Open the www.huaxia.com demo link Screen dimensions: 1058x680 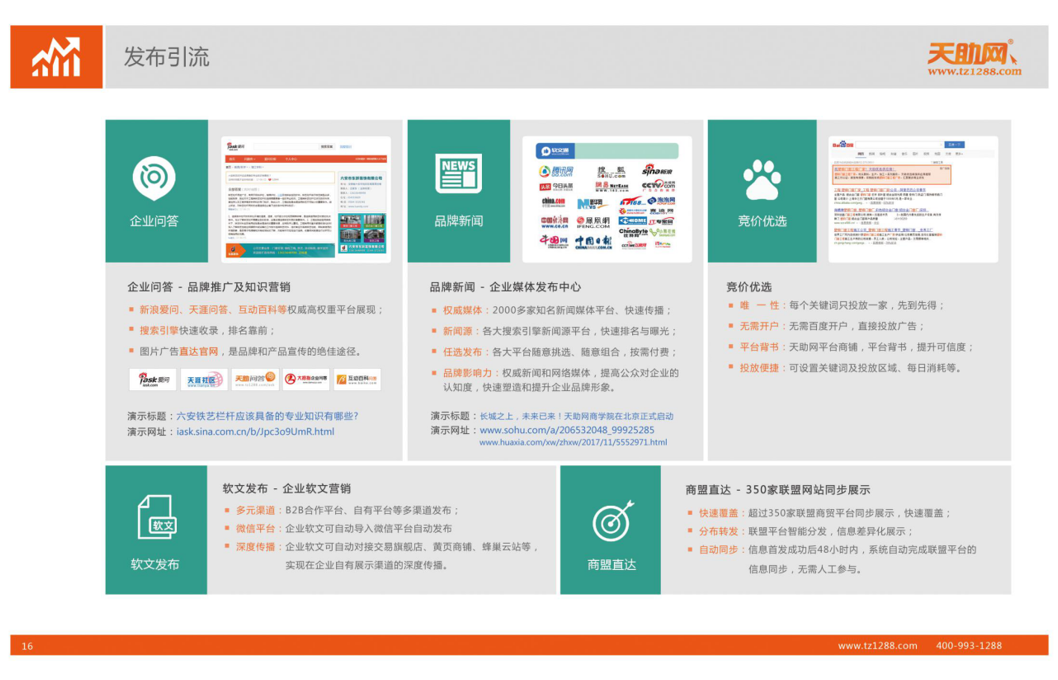click(572, 442)
